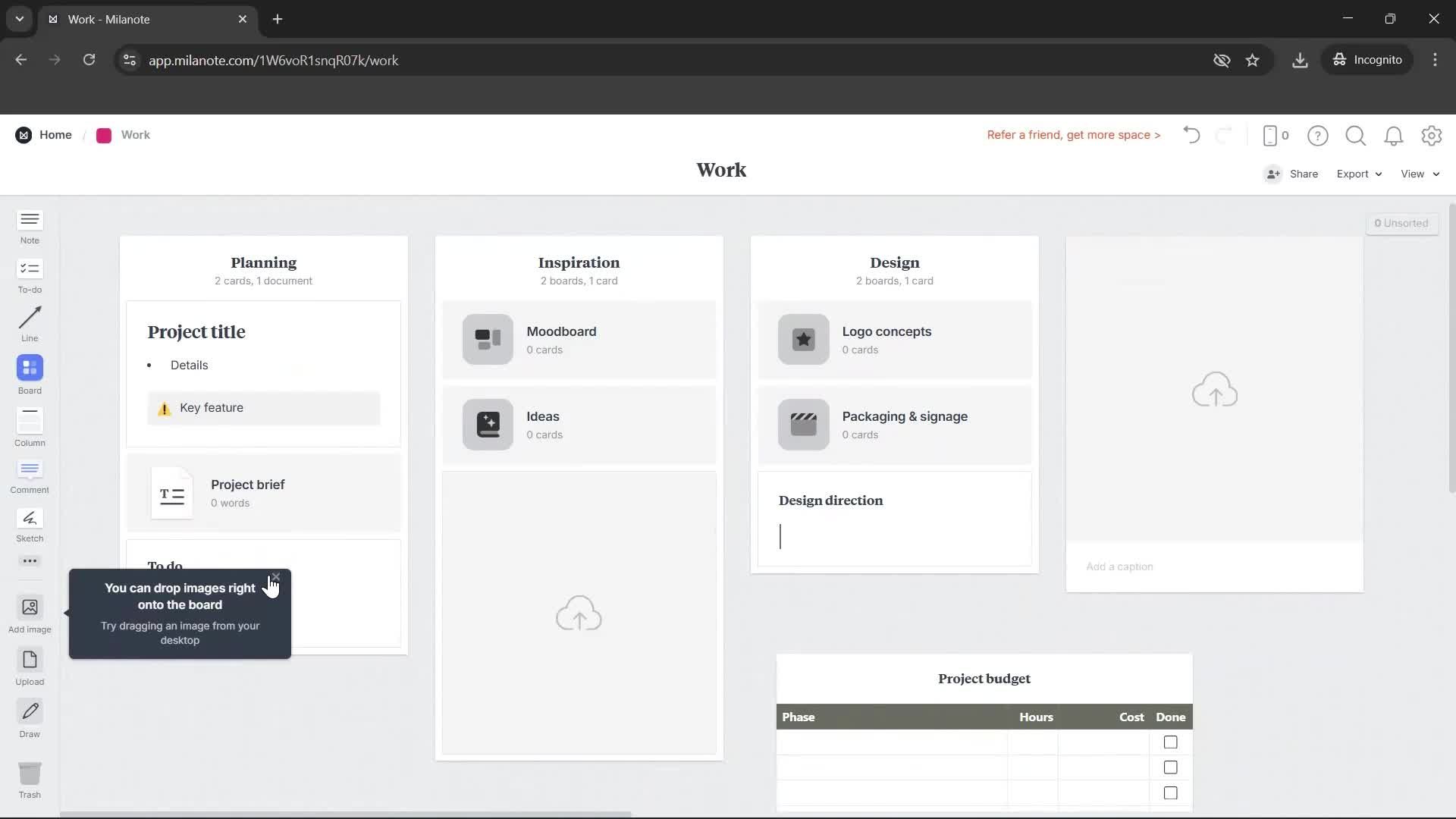Open workspace settings gear
The image size is (1456, 819).
[x=1432, y=135]
